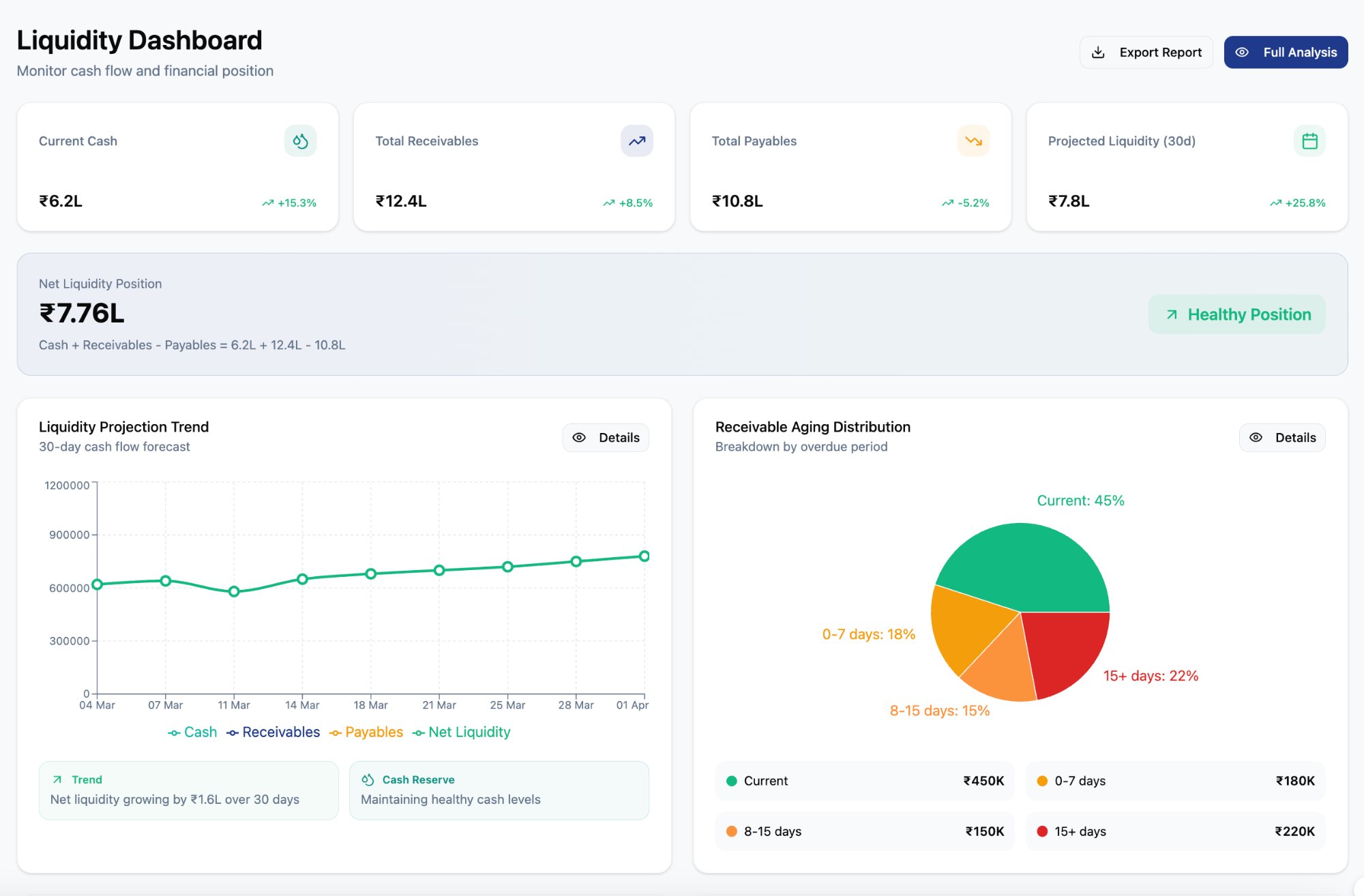Click the trending-down icon on Total Payables card
Screen dimensions: 1364x896
(973, 140)
